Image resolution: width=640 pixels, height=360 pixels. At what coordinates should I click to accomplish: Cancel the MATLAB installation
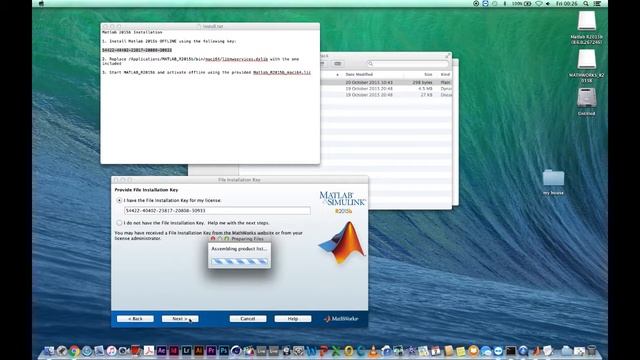coord(248,319)
